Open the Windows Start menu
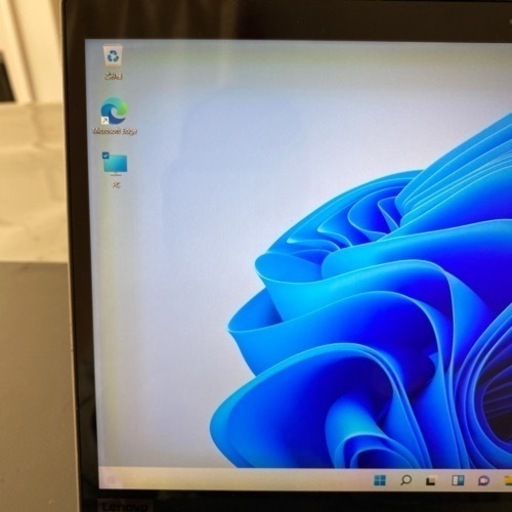 [x=380, y=480]
